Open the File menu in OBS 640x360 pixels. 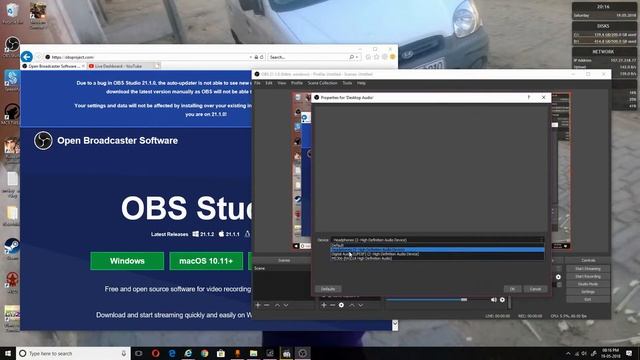pyautogui.click(x=257, y=83)
